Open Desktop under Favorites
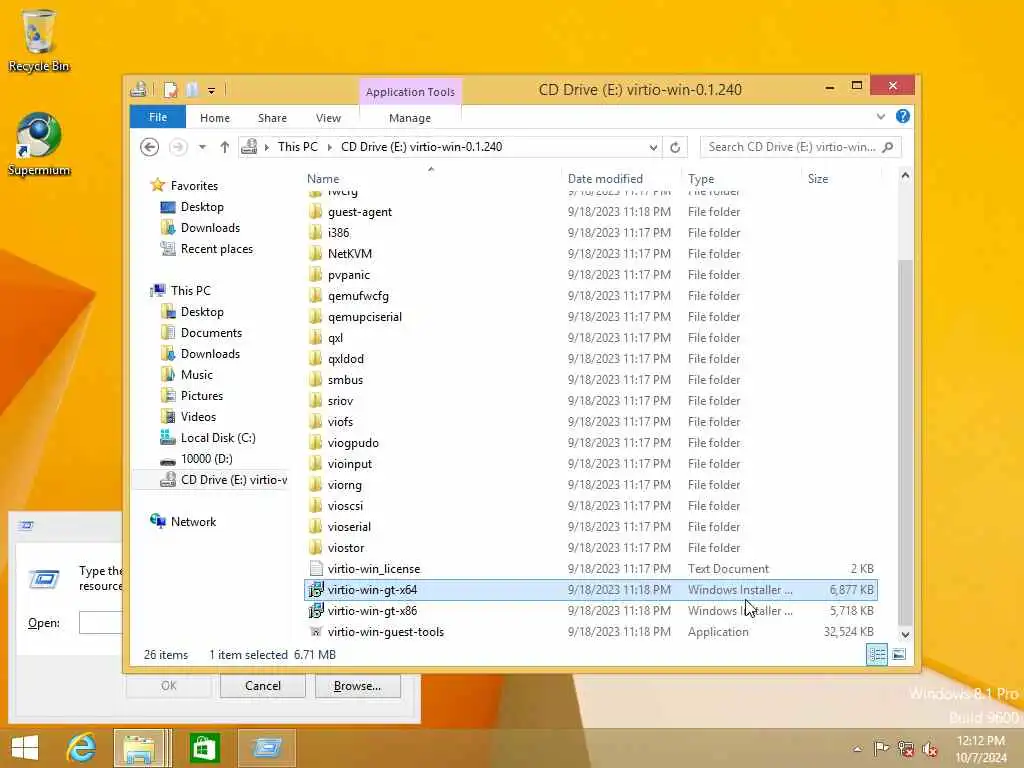This screenshot has width=1024, height=768. (202, 207)
